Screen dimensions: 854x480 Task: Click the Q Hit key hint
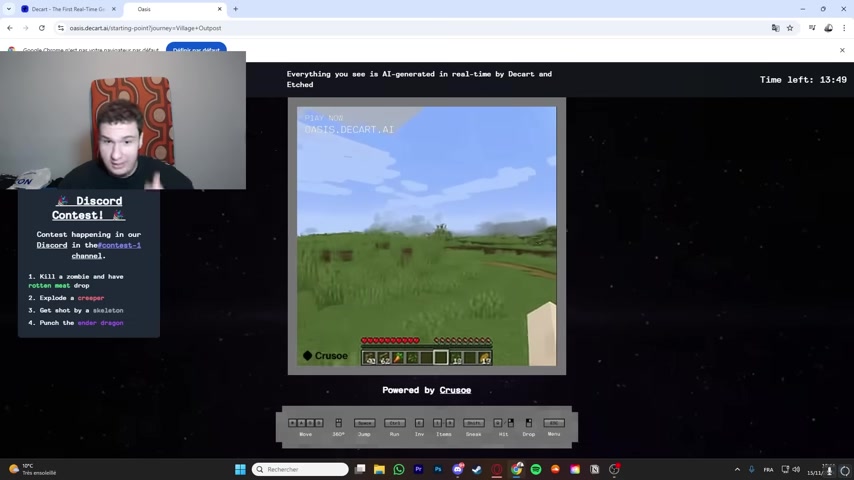pos(497,423)
